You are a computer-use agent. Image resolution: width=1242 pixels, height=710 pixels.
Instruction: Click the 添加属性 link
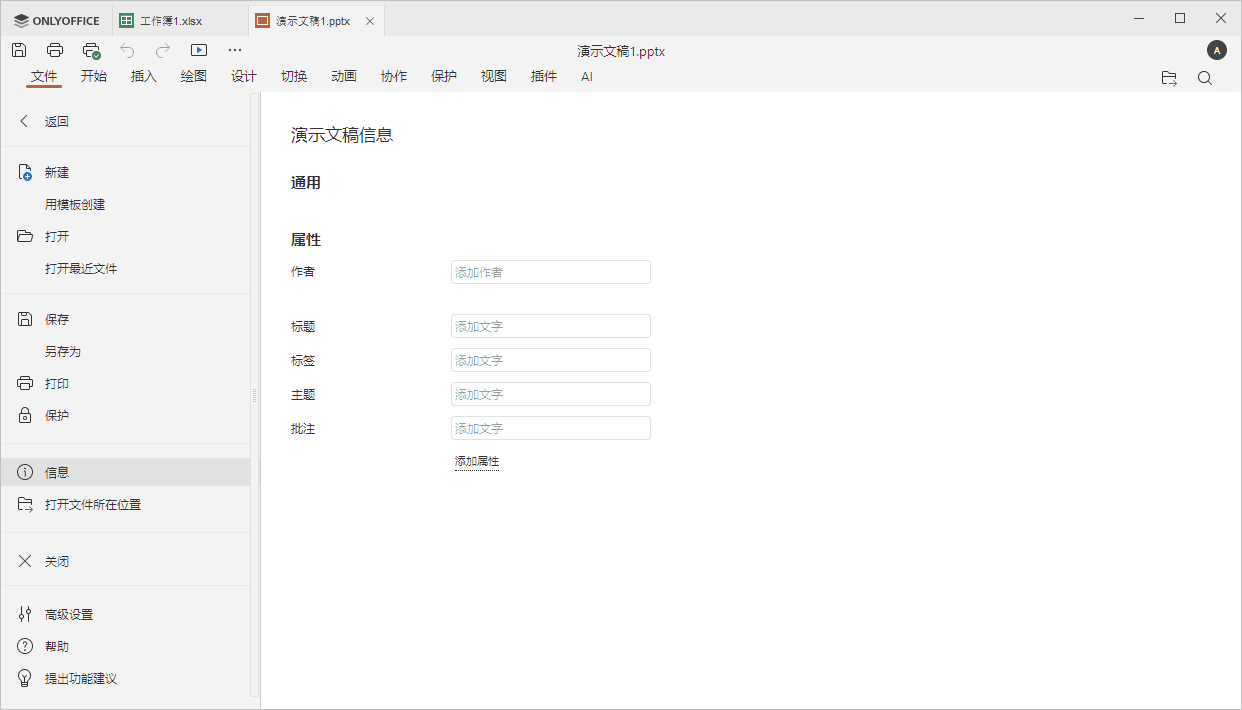pos(477,461)
